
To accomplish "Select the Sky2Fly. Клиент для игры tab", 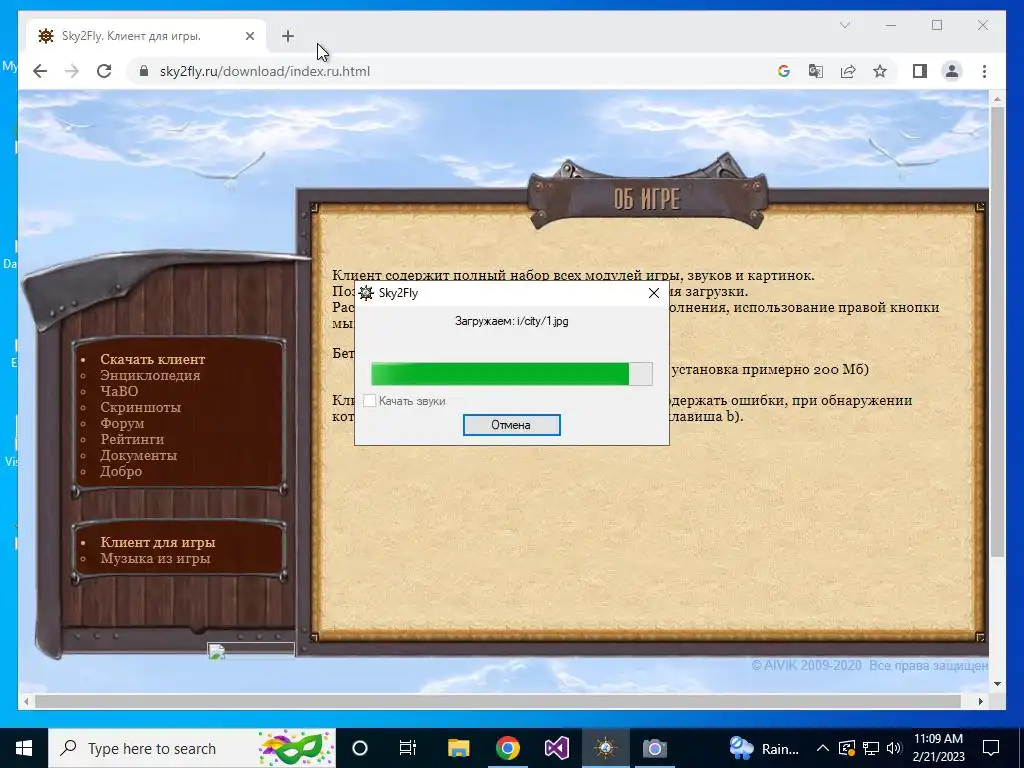I will [147, 36].
